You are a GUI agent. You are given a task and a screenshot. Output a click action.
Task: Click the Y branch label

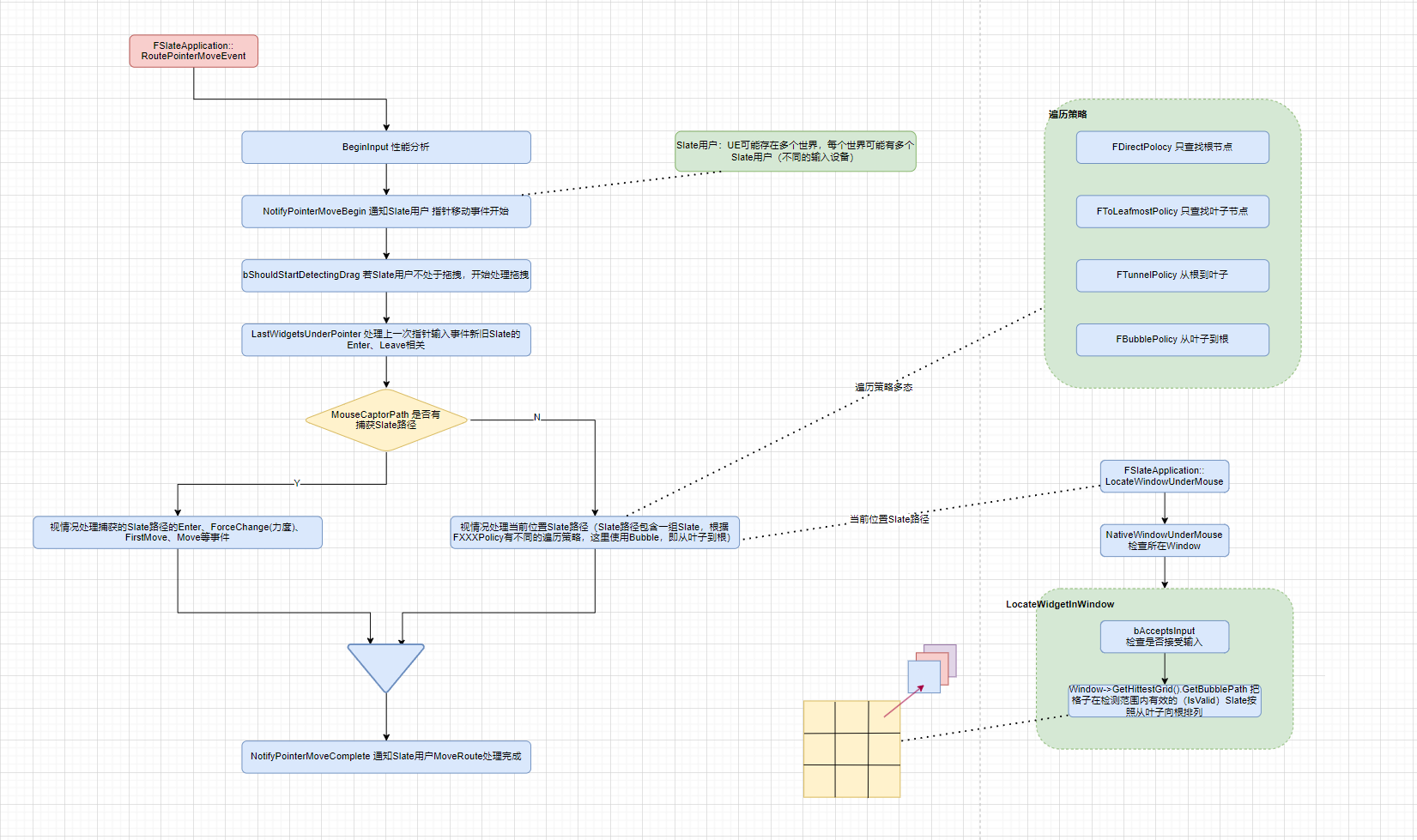coord(297,483)
